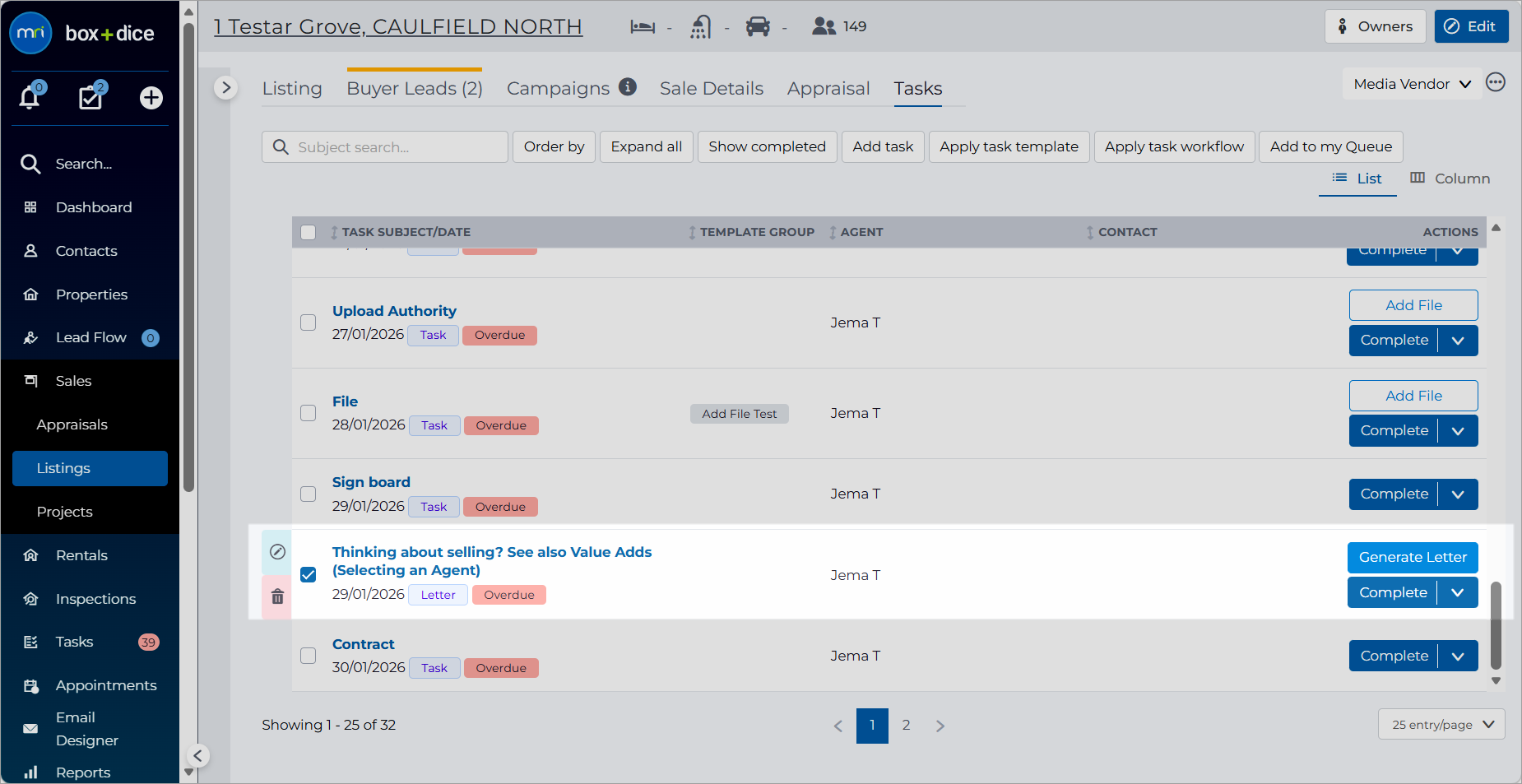Click the Contacts person icon
Screen dimensions: 1522x784
click(x=30, y=251)
